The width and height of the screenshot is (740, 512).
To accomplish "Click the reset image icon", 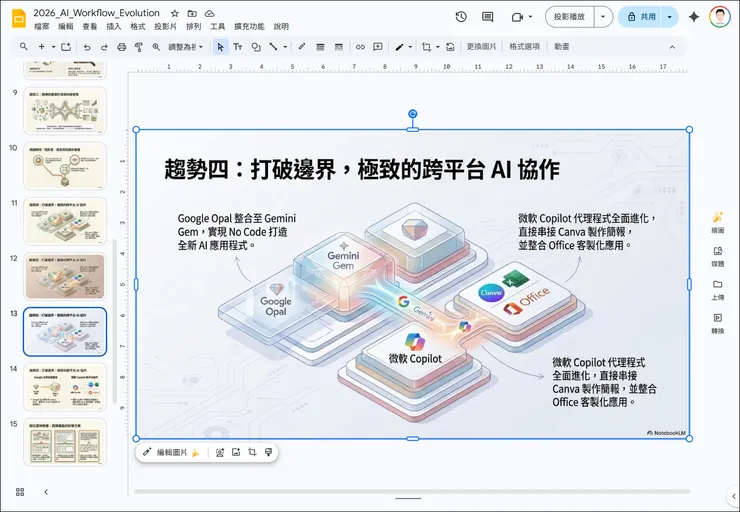I will 450,47.
